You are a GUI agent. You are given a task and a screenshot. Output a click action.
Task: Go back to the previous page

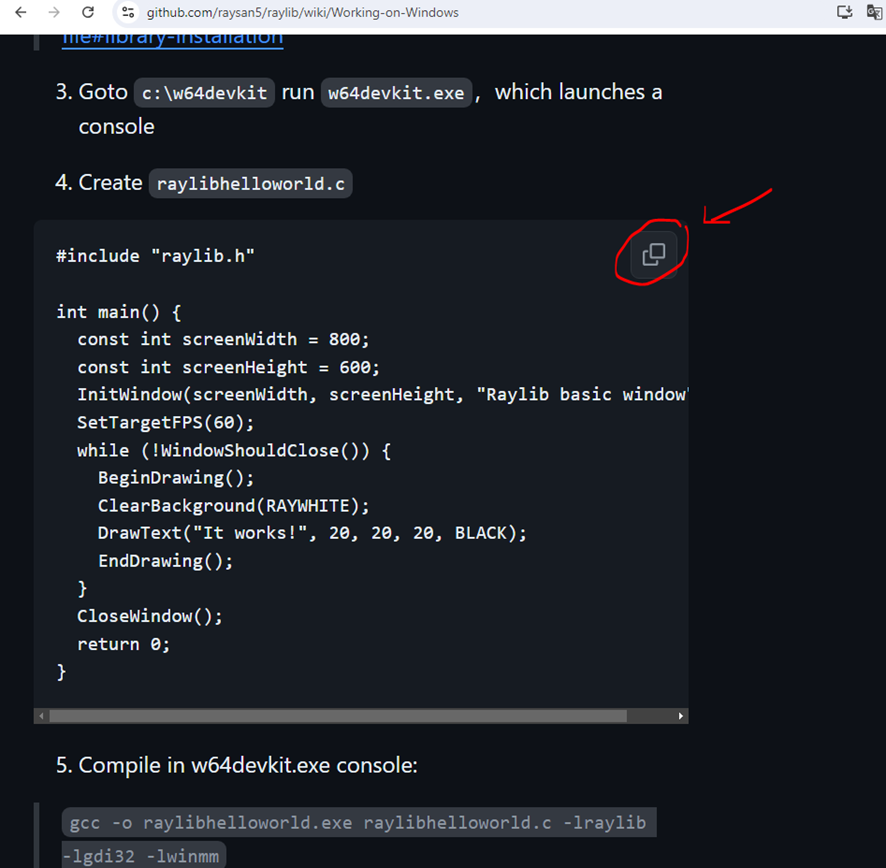(20, 13)
